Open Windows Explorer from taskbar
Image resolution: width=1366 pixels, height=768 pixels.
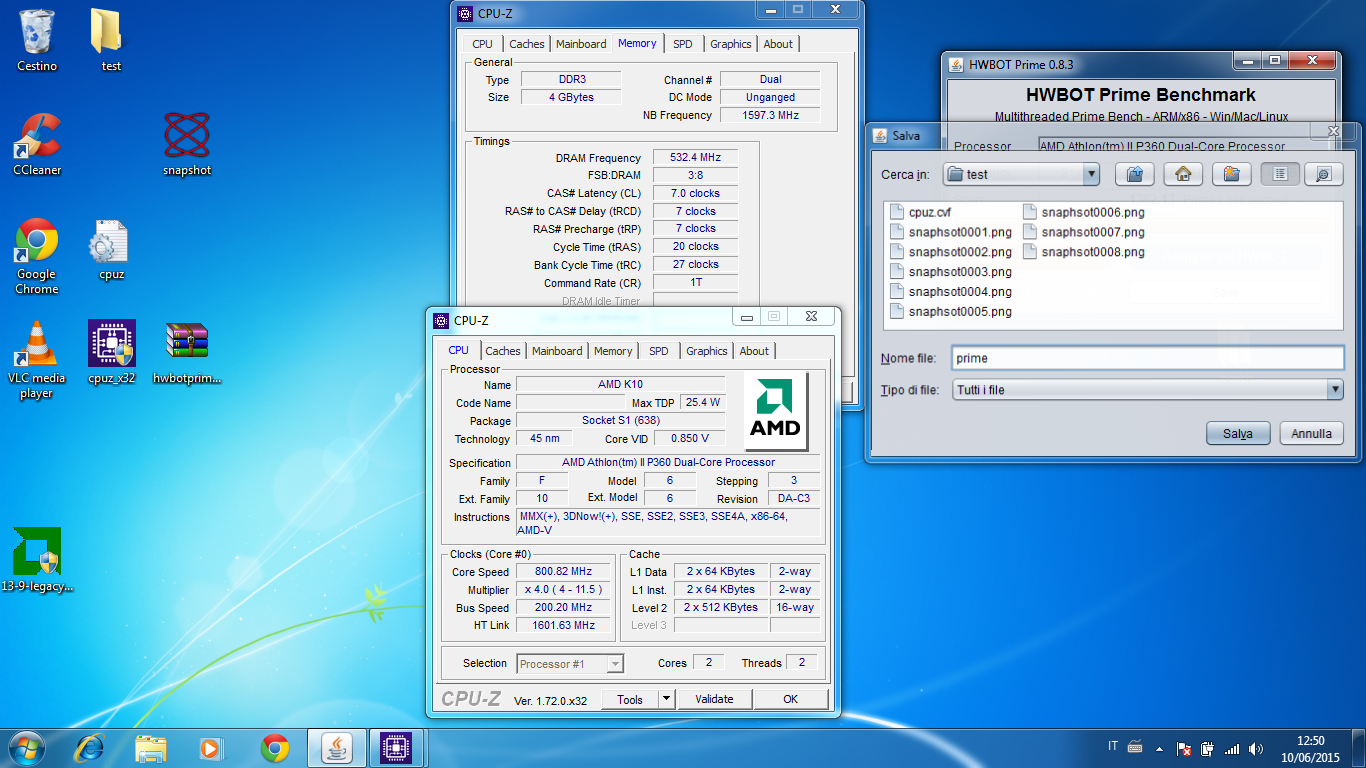(151, 748)
